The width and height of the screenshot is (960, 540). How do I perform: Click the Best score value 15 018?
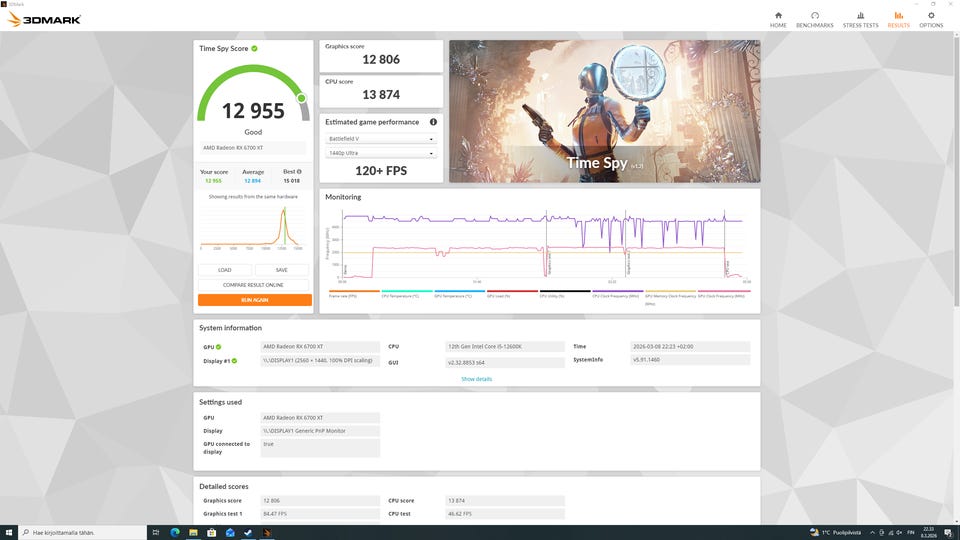click(291, 181)
